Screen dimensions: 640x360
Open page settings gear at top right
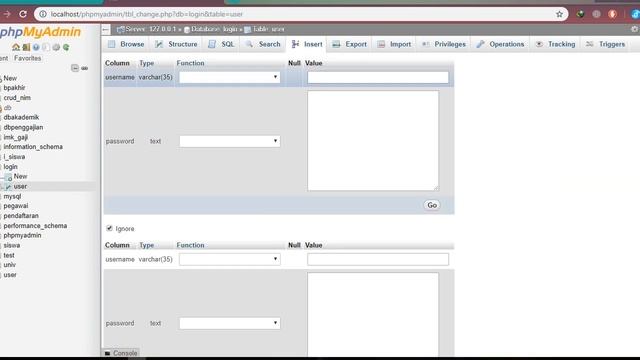[634, 29]
